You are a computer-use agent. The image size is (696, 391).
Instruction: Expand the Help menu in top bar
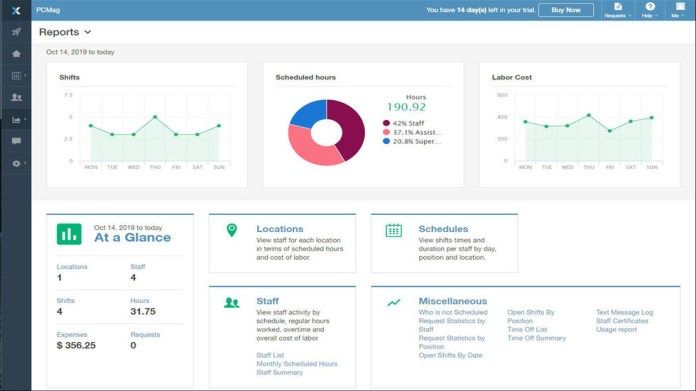pos(650,10)
